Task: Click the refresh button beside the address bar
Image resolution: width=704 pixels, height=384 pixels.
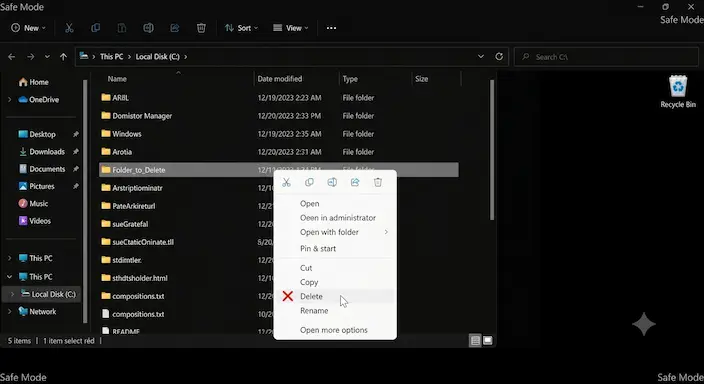Action: click(499, 57)
